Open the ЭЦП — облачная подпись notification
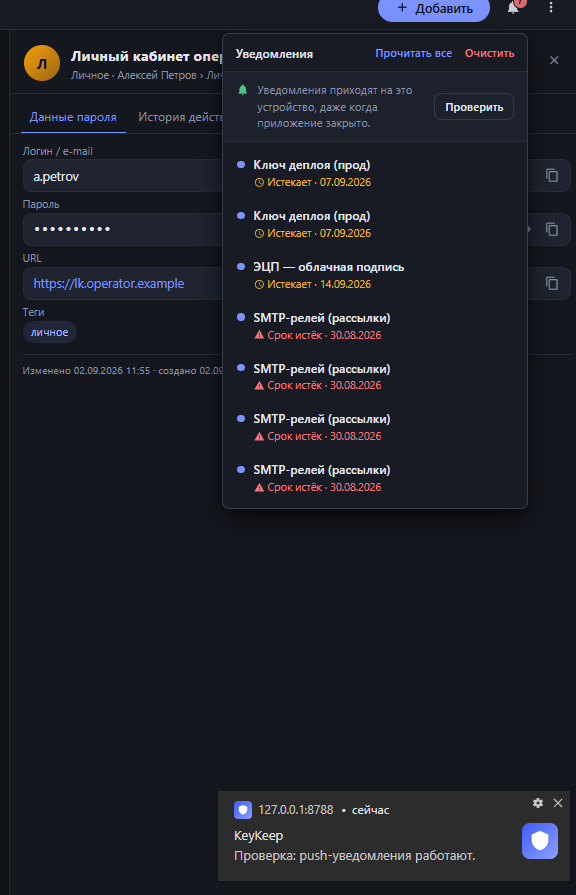The image size is (576, 895). pos(374,275)
